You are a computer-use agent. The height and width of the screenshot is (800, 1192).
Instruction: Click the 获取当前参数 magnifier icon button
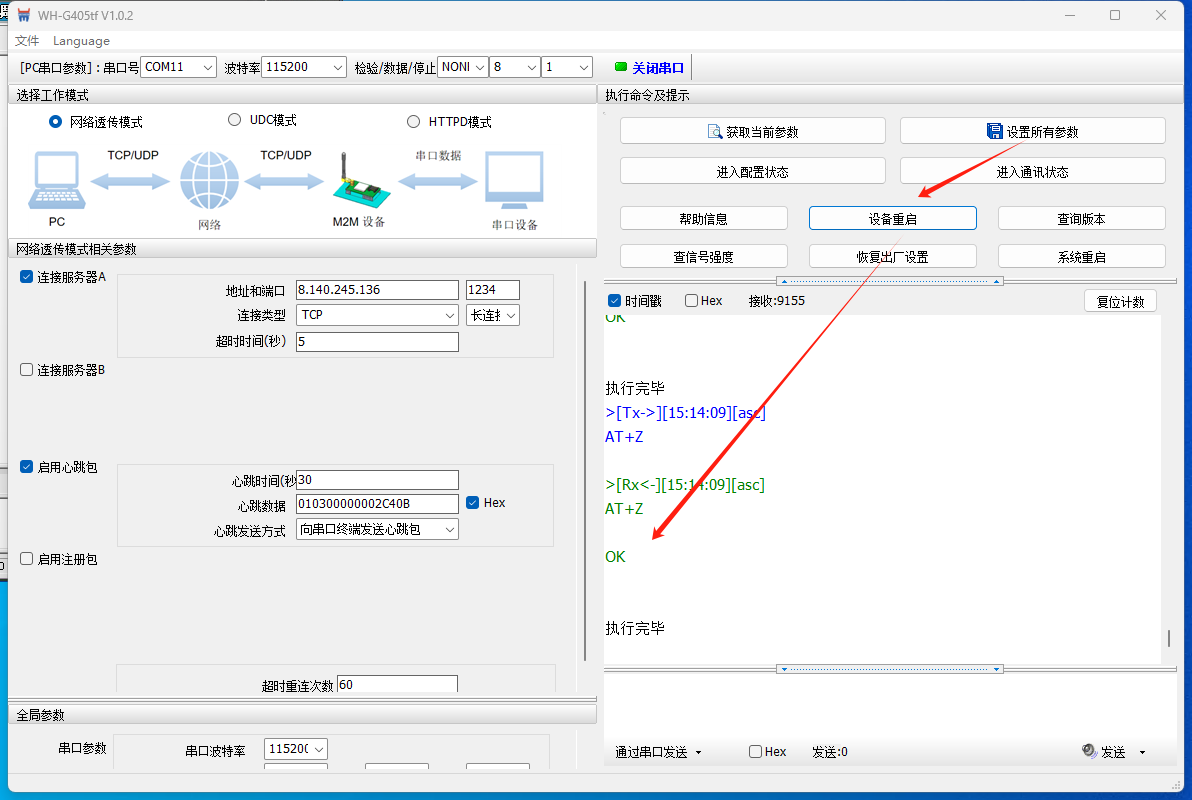[715, 132]
